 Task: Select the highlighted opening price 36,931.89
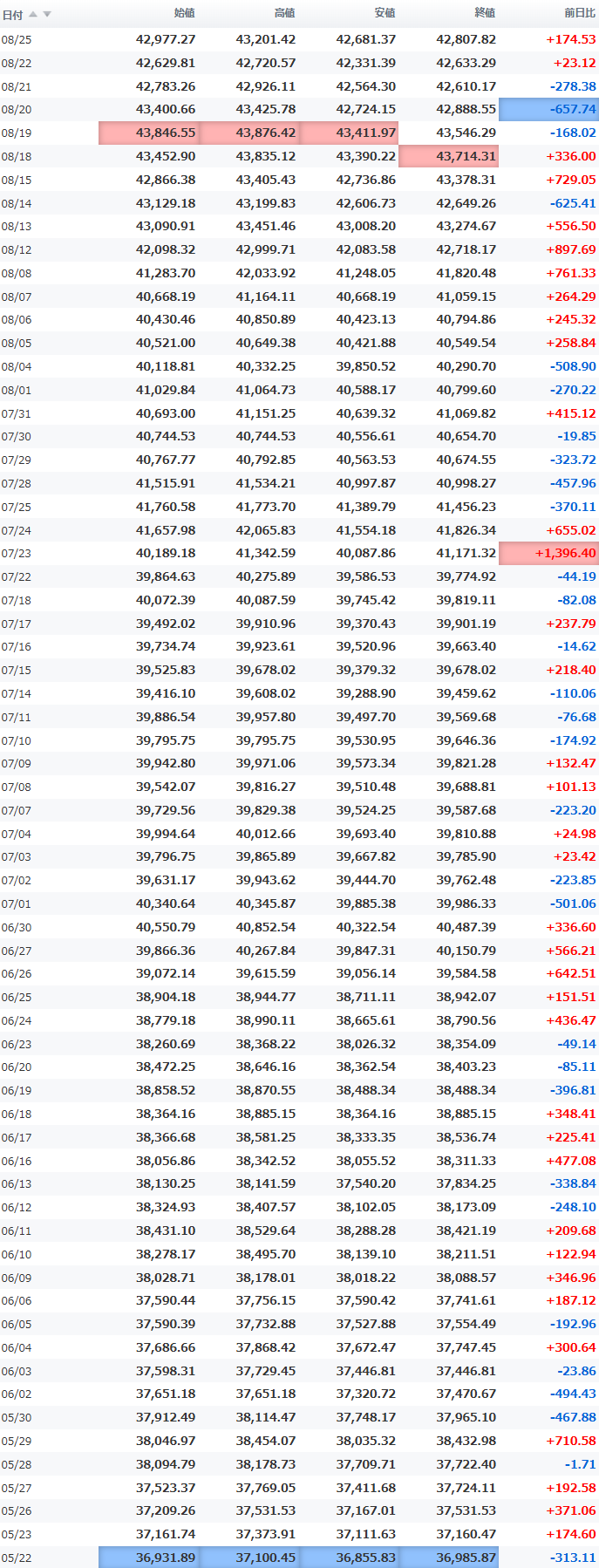(x=149, y=1557)
